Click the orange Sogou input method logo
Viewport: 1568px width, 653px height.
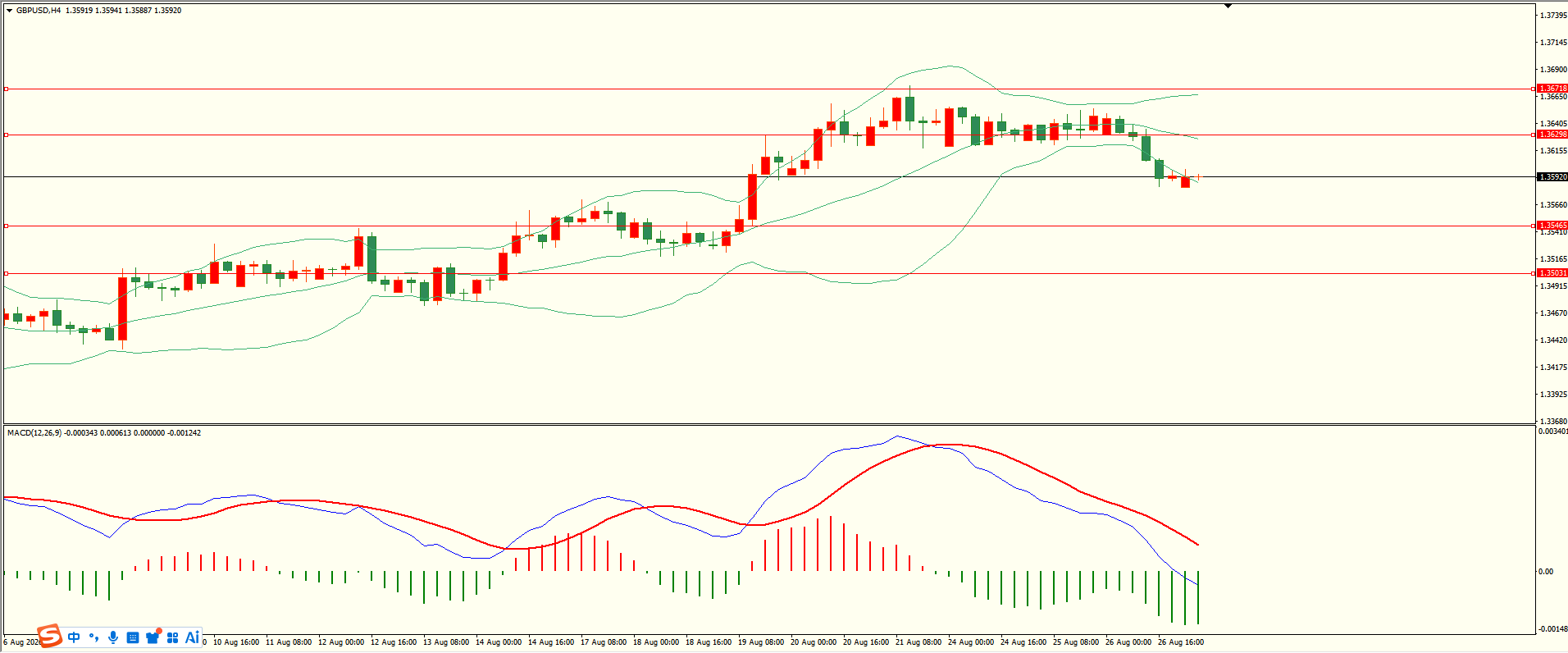[50, 636]
